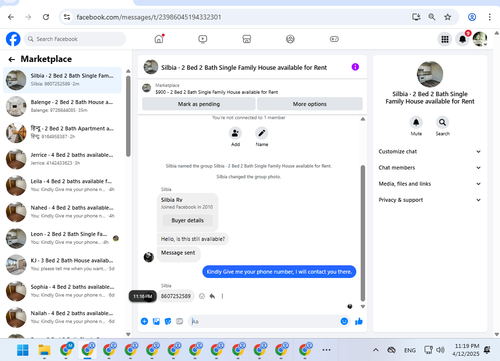Show hidden system tray icons chevron

[x=376, y=350]
